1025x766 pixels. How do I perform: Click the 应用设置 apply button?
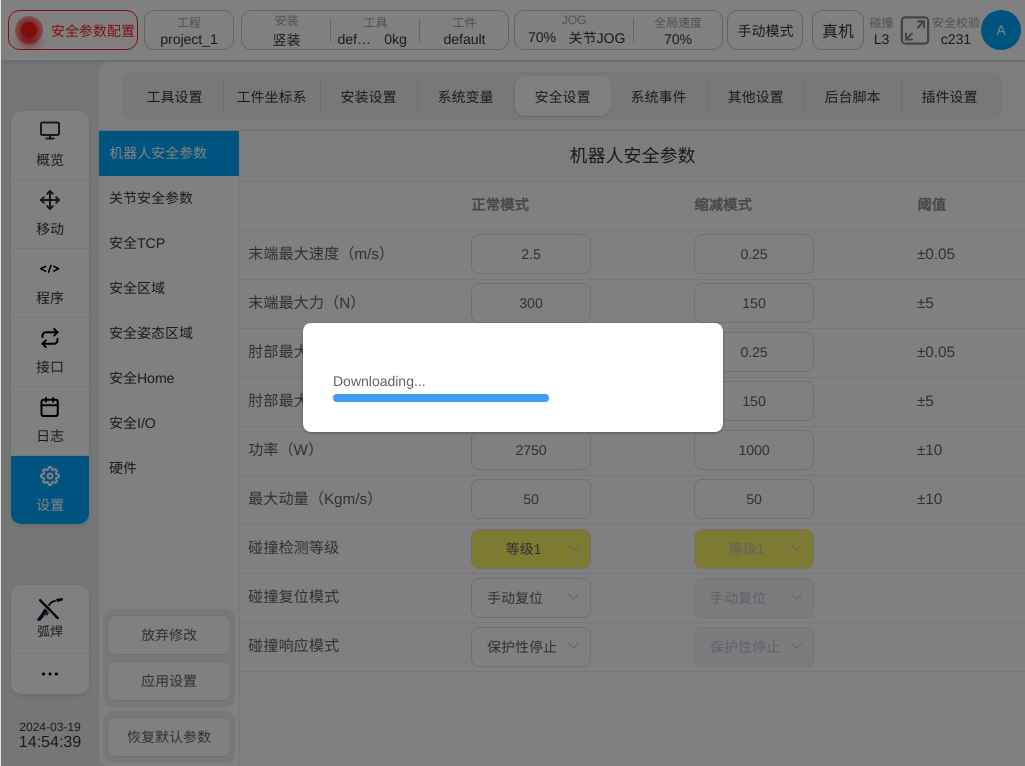pos(169,681)
